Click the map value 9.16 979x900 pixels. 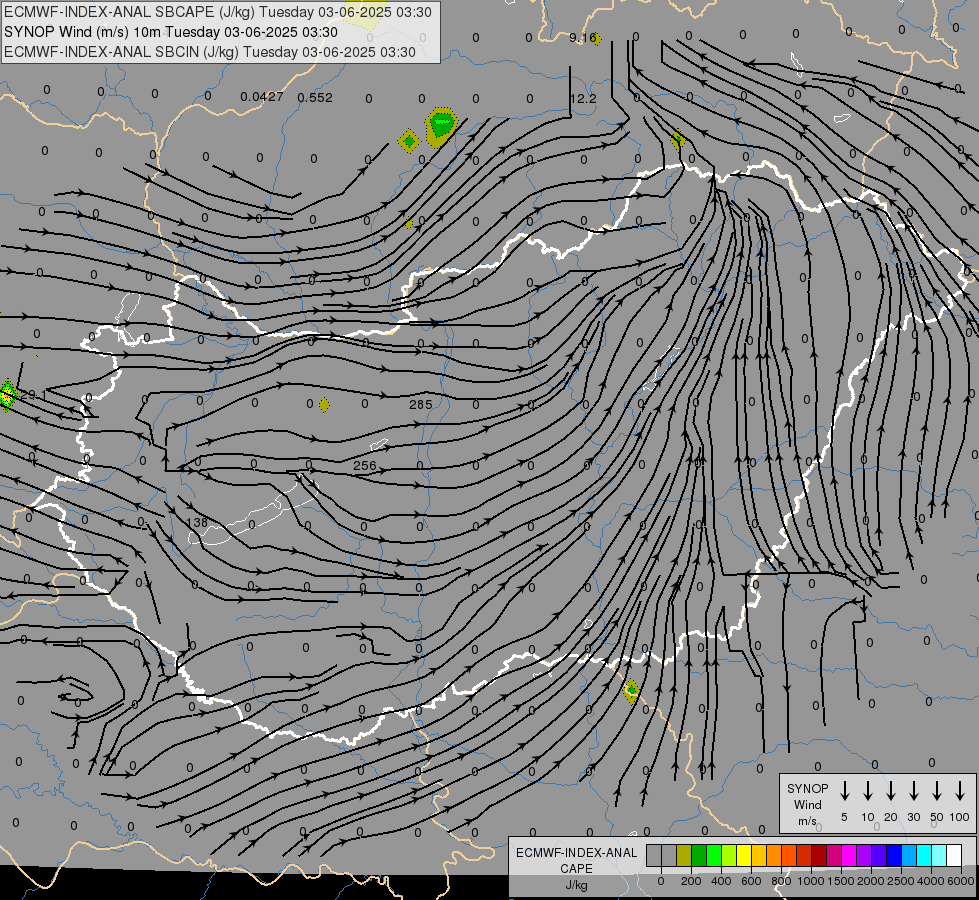[582, 37]
